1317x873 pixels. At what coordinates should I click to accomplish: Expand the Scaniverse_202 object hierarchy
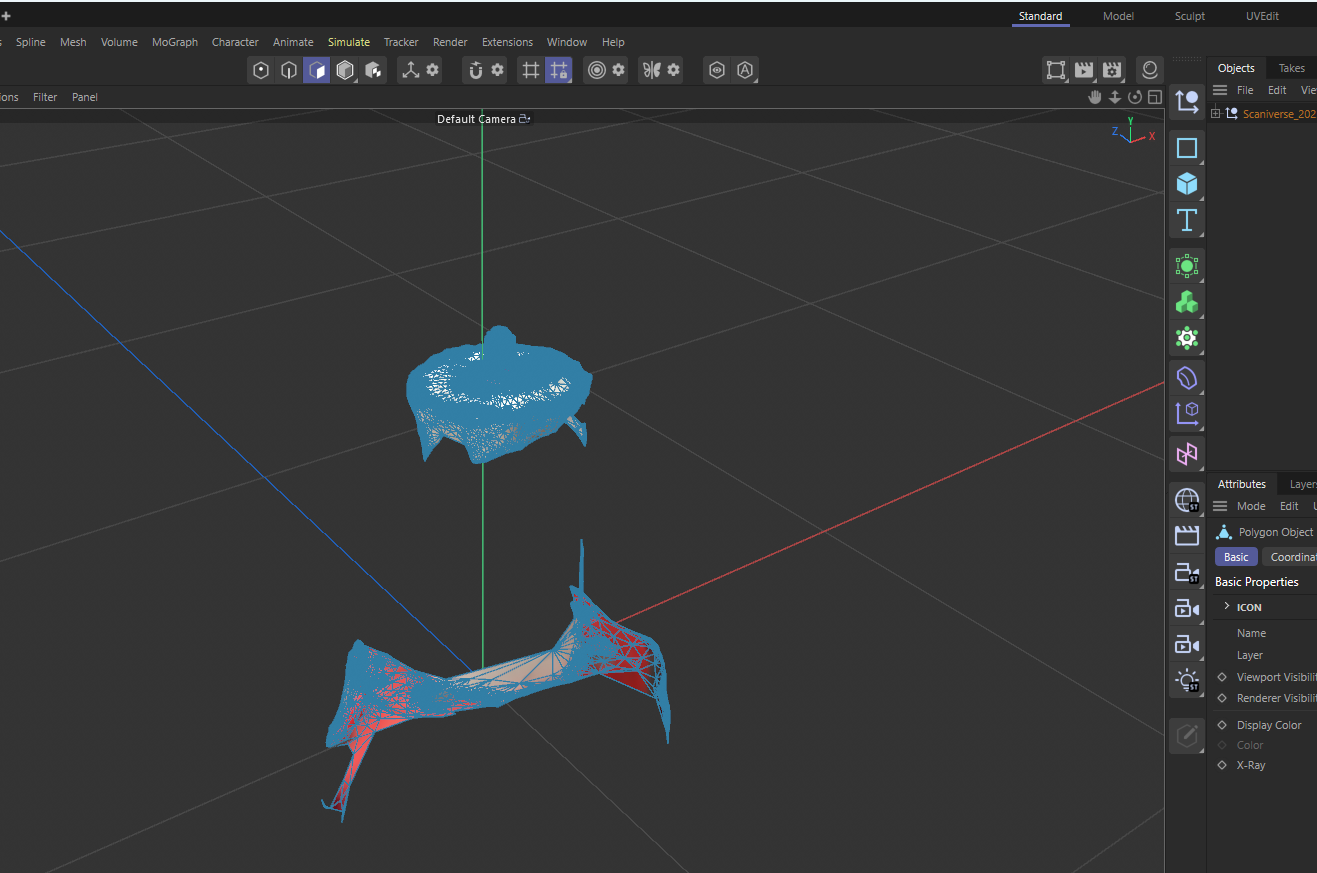tap(1218, 113)
